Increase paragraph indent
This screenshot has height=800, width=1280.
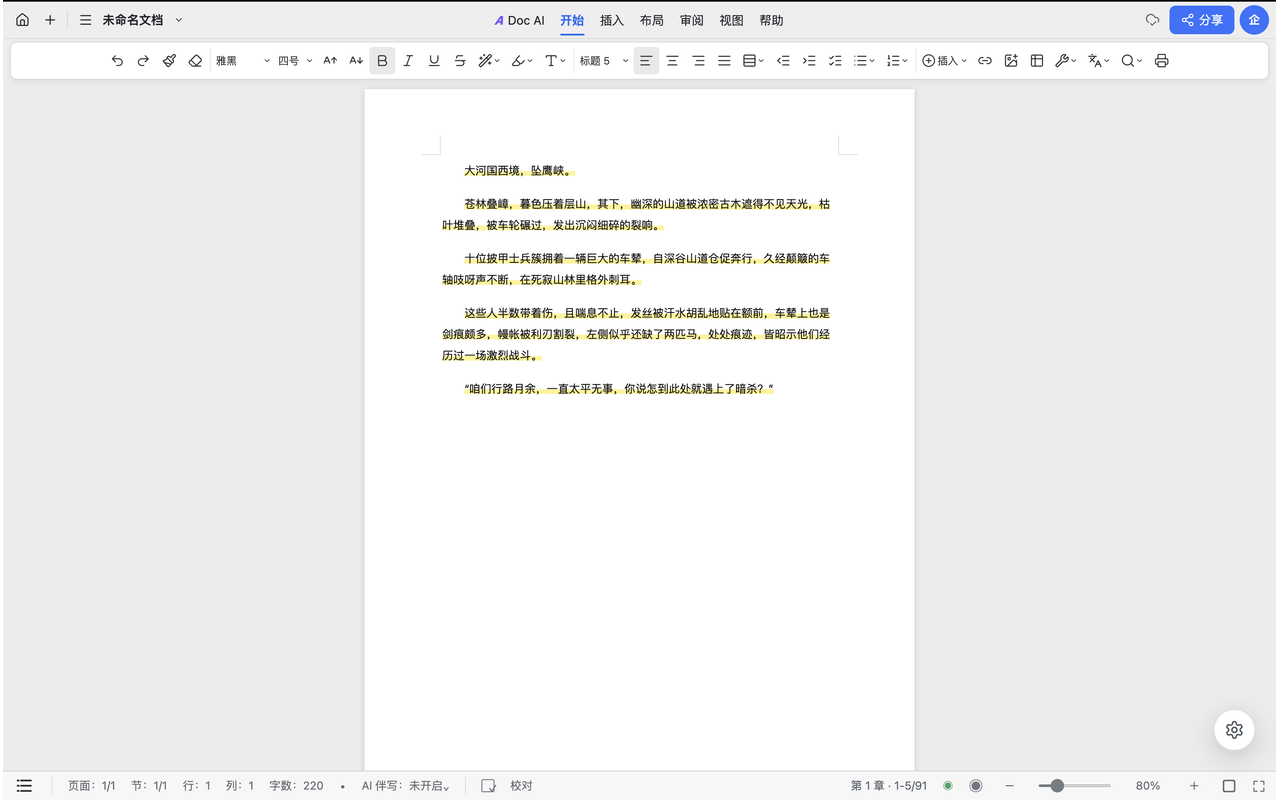pos(809,61)
